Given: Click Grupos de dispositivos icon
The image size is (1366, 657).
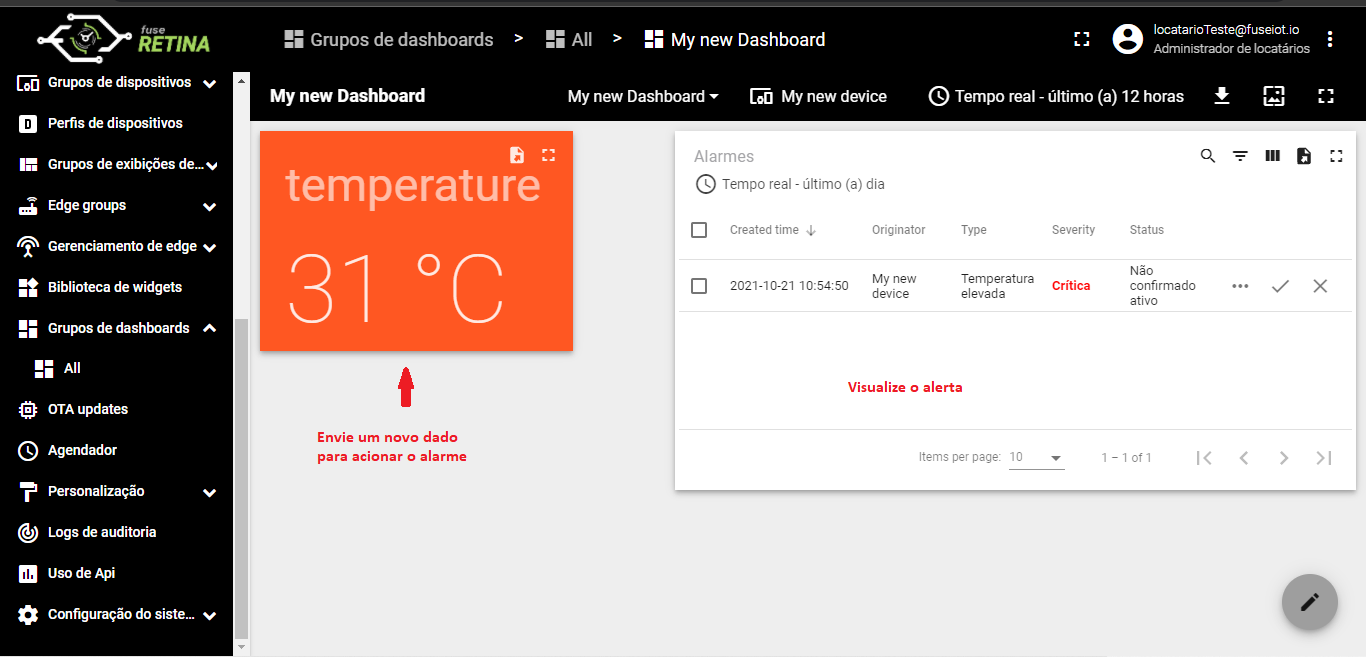Looking at the screenshot, I should coord(29,82).
